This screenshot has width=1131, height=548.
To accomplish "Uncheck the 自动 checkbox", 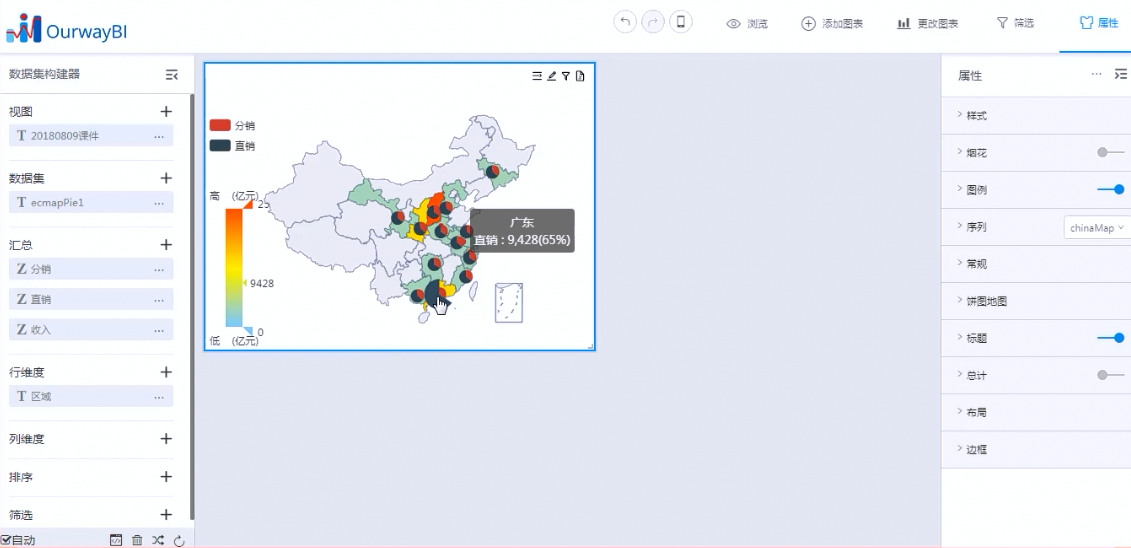I will coord(6,540).
